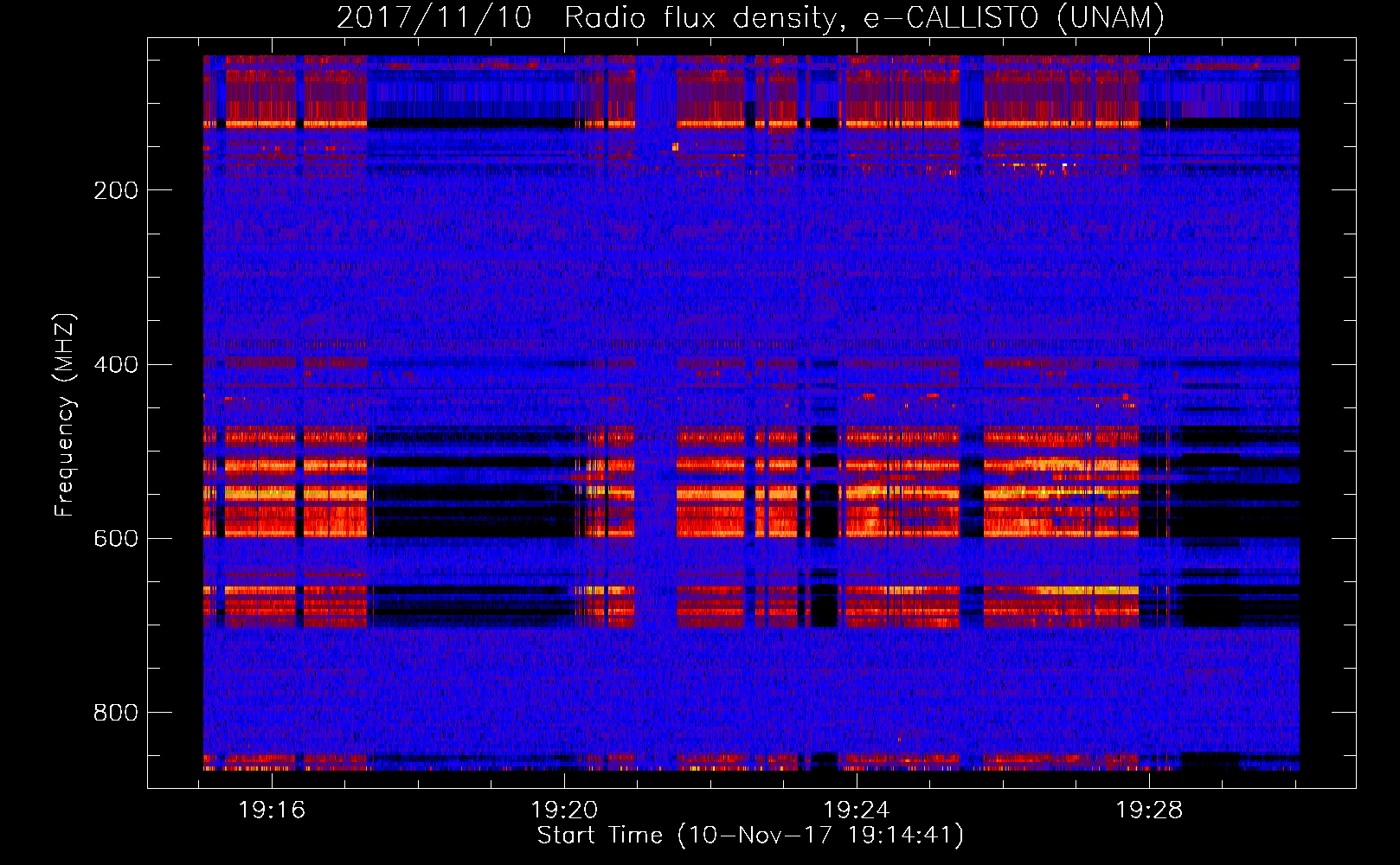Click the plot title '2017/11/10 Radio flux density, e-CALLISTO (UNAM)'

750,17
